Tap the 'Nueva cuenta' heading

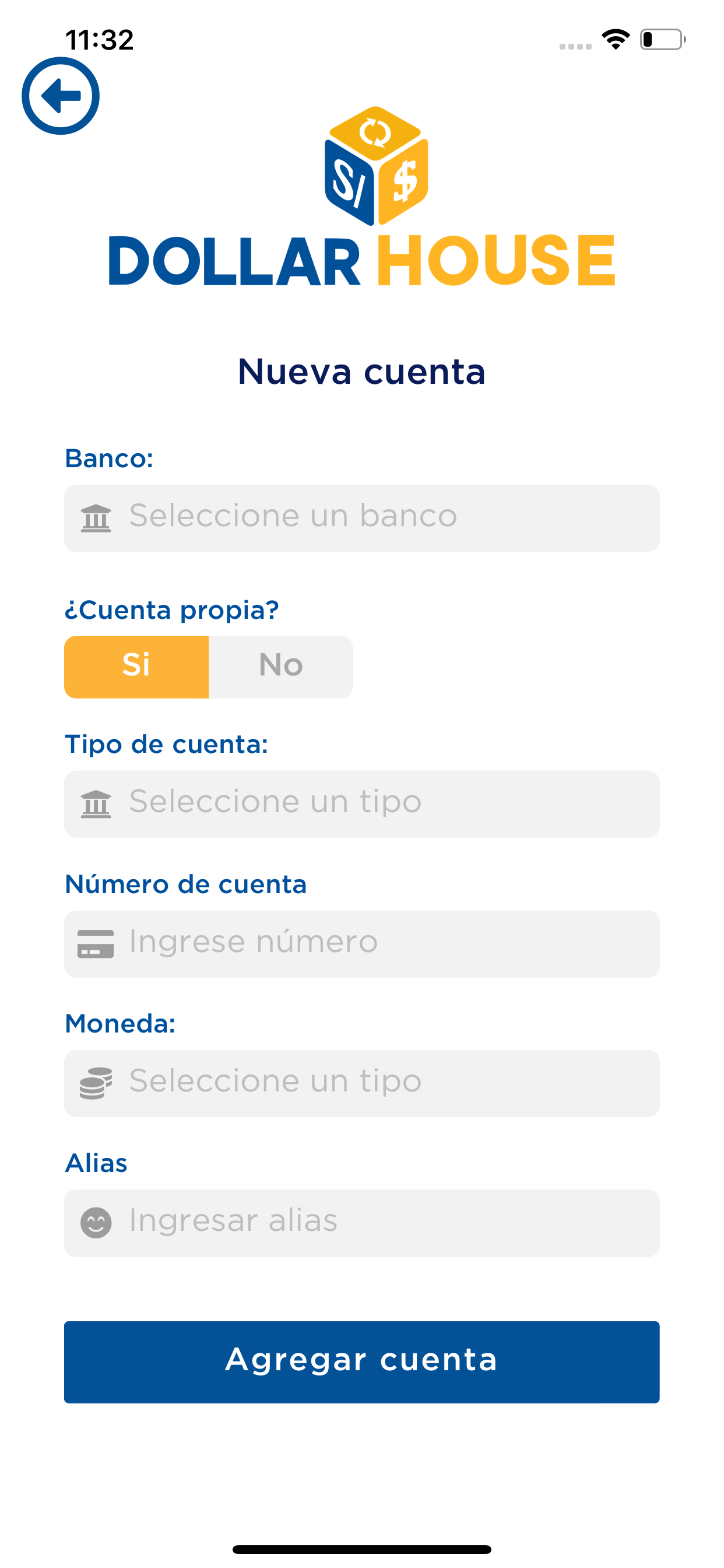pos(361,372)
